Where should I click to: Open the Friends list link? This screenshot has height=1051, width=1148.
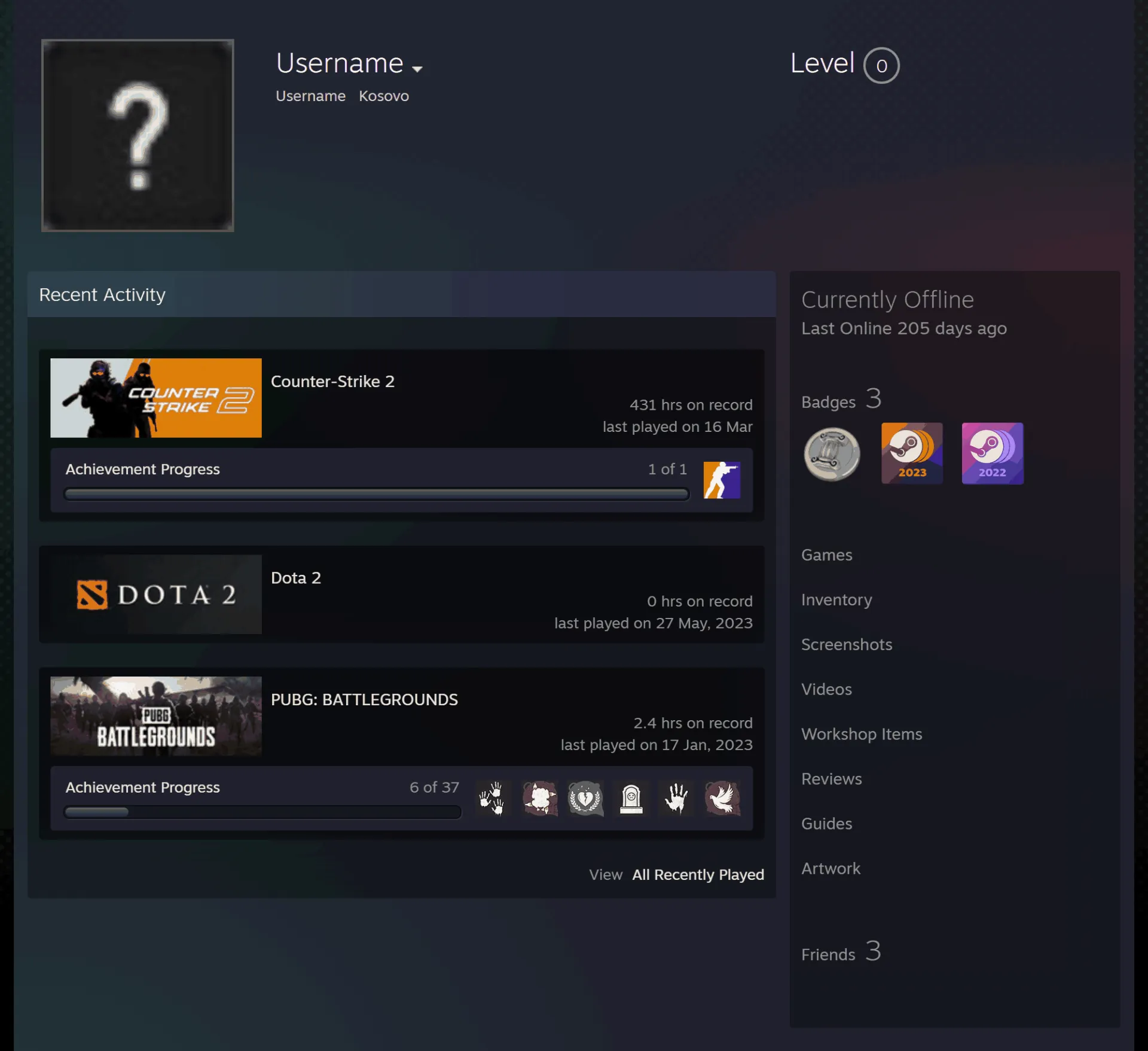[841, 952]
